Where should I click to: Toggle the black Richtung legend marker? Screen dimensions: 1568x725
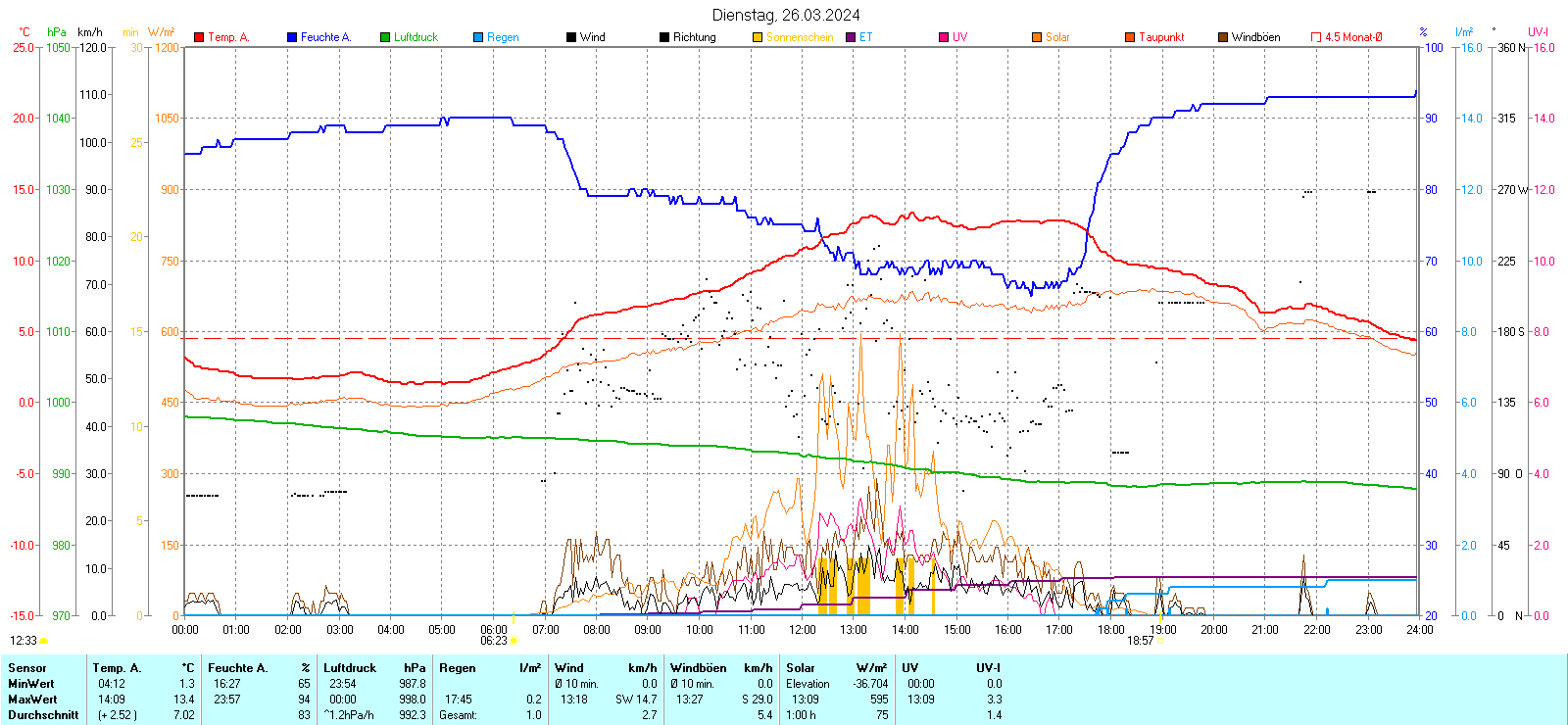pos(664,37)
